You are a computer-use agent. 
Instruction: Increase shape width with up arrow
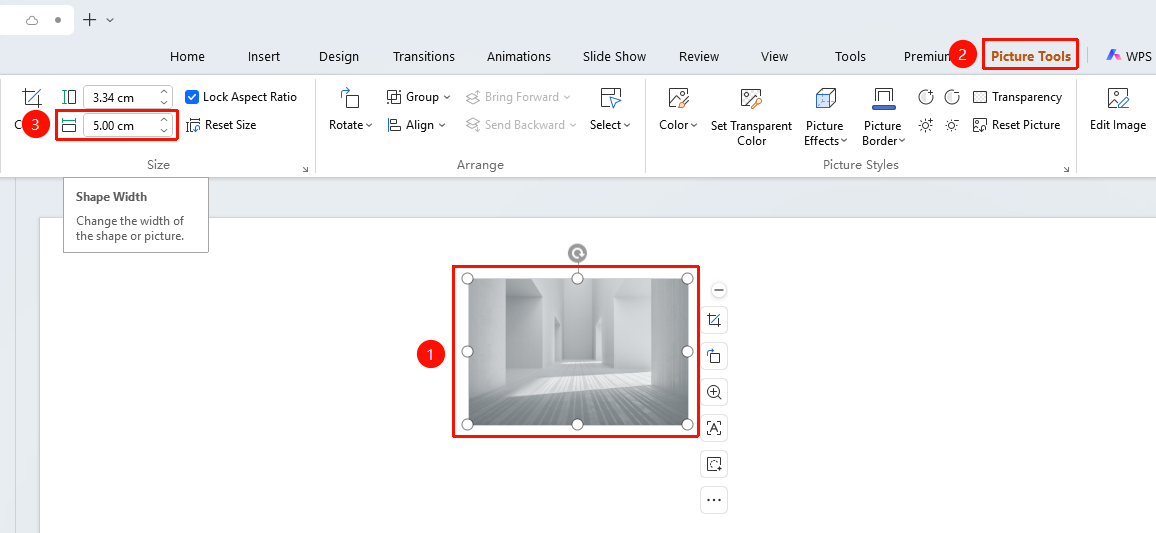tap(164, 120)
